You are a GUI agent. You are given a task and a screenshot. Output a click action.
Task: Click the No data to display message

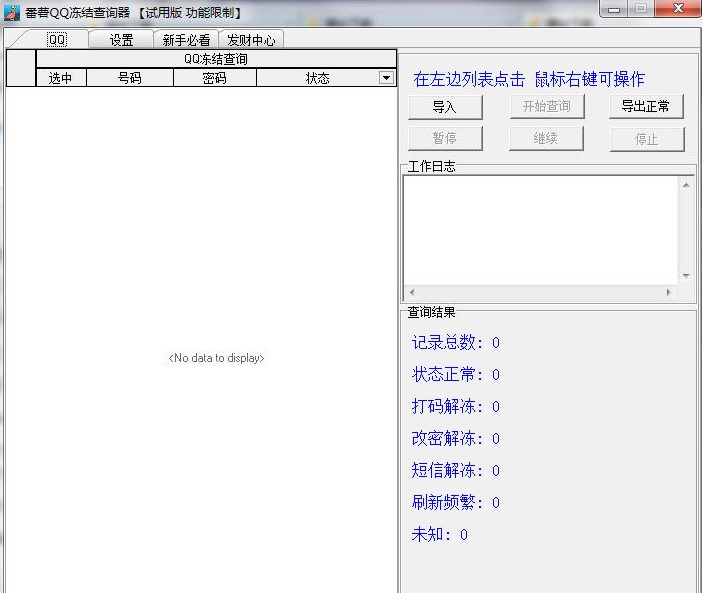click(216, 358)
